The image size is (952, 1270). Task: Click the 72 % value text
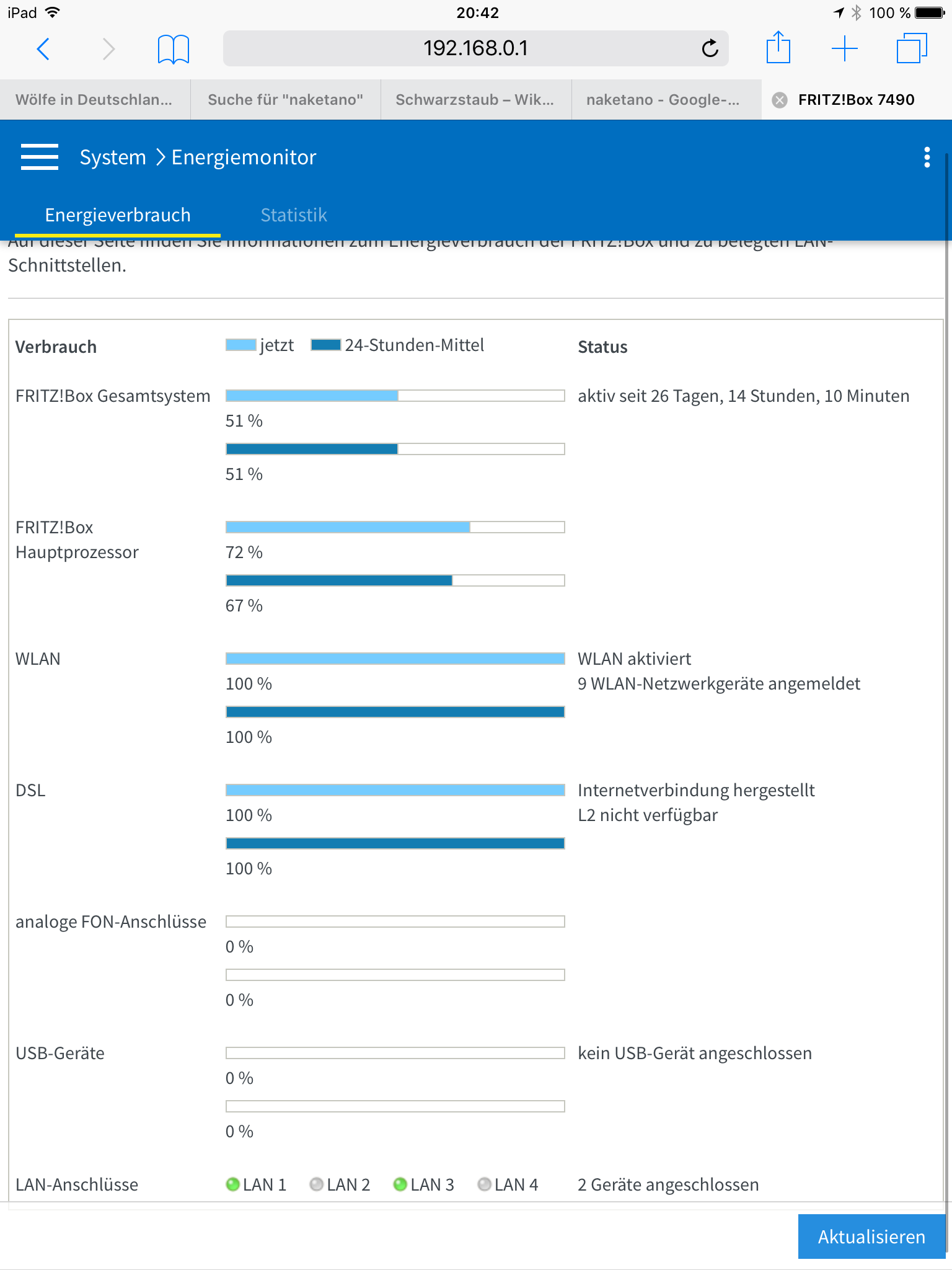click(x=244, y=553)
